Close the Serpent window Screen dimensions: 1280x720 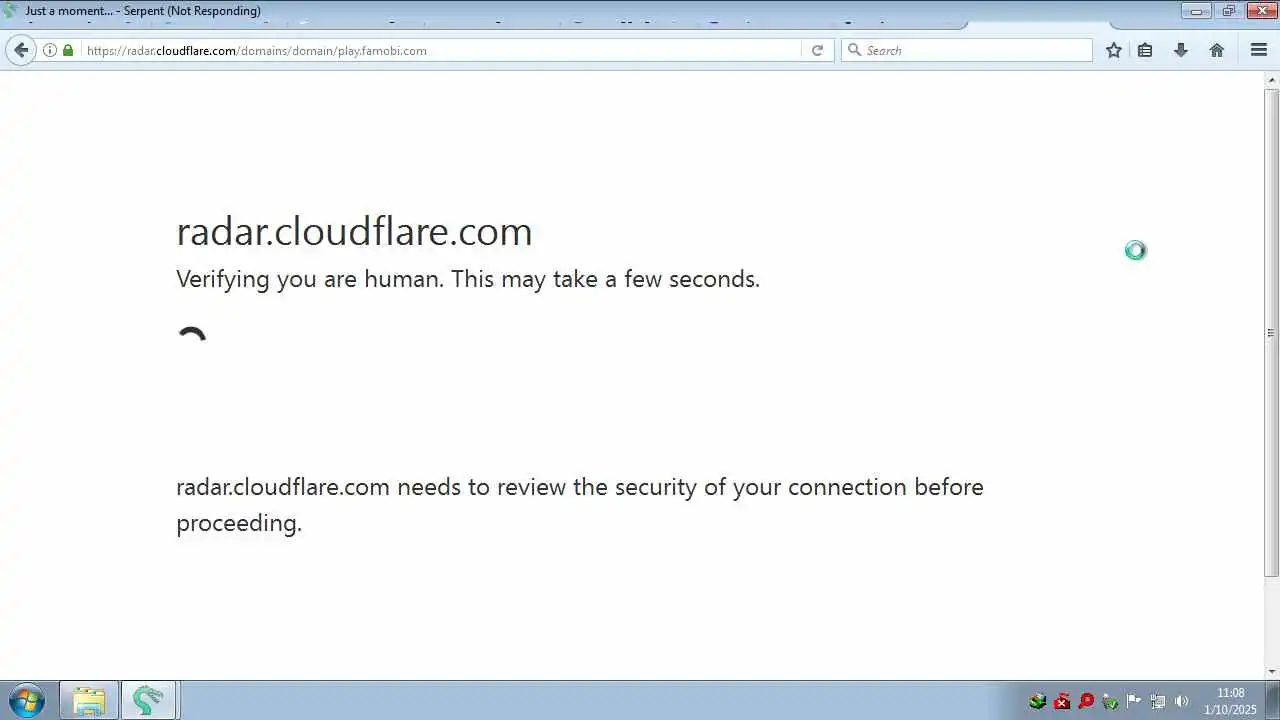coord(1261,11)
